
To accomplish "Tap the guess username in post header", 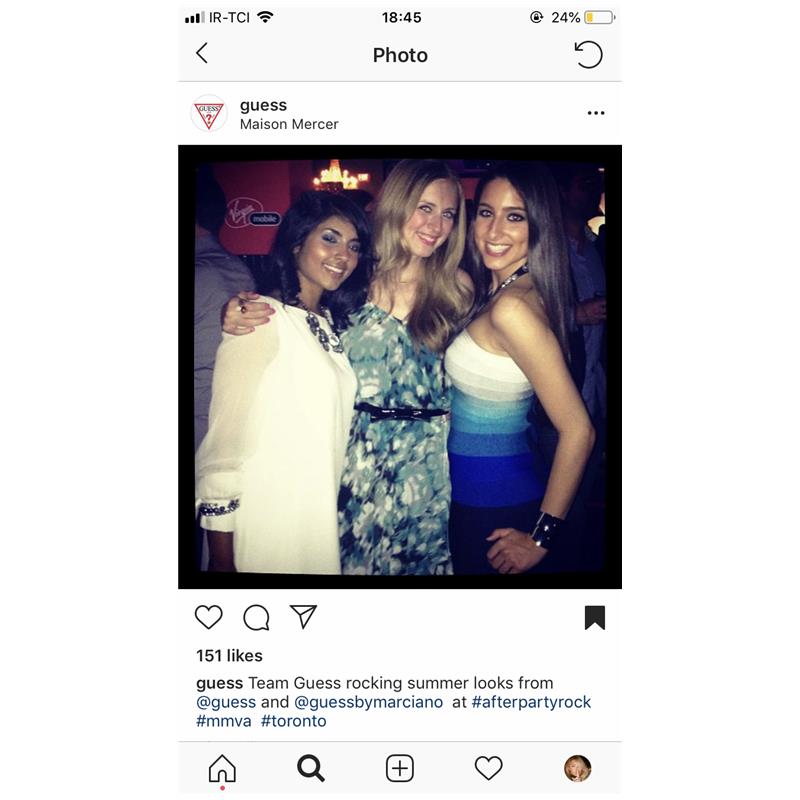I will pos(263,106).
